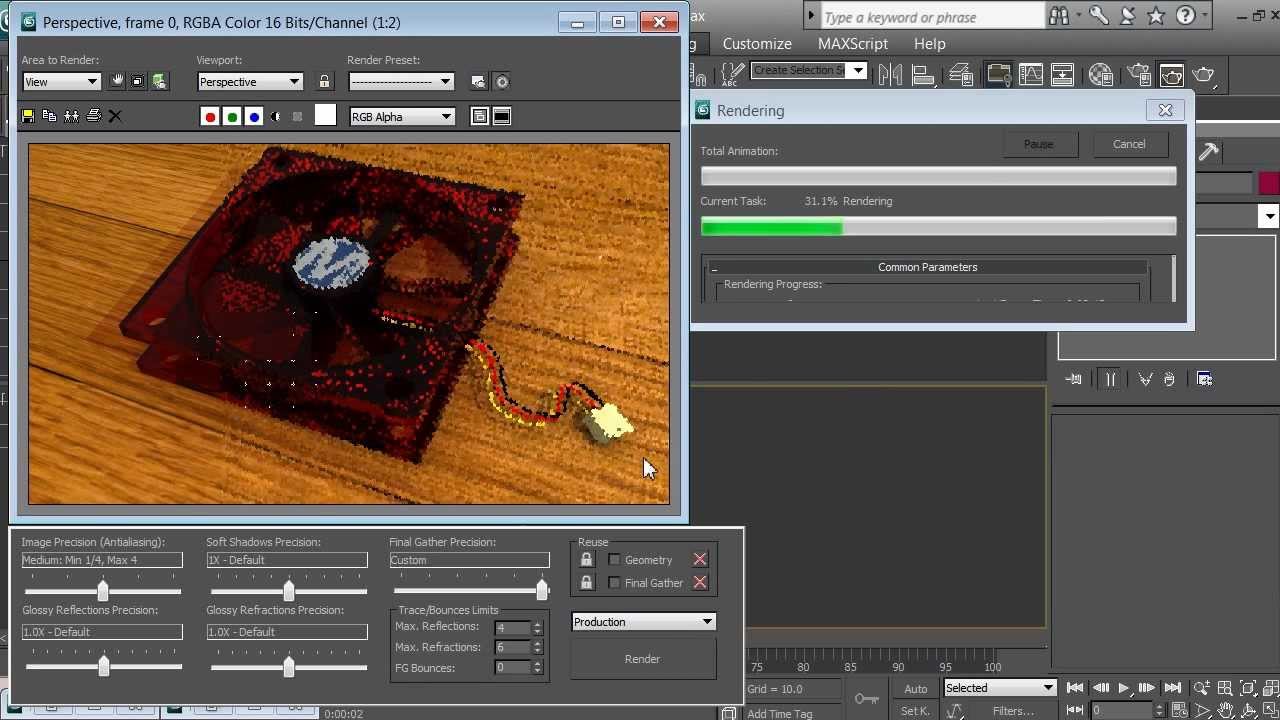Toggle the frame window UI display button
This screenshot has width=1280, height=720.
[502, 117]
